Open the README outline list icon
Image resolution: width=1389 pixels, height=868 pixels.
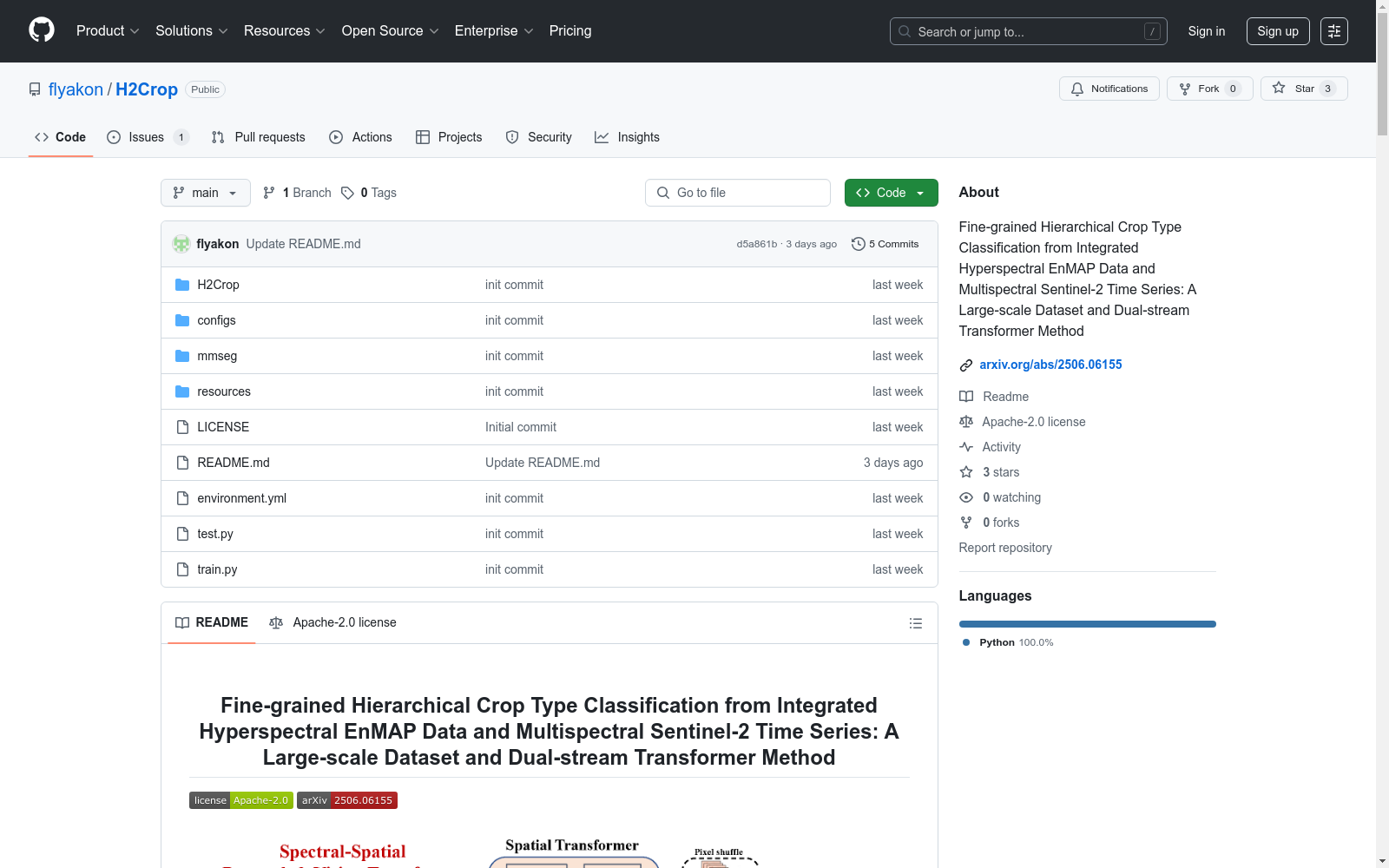point(915,623)
